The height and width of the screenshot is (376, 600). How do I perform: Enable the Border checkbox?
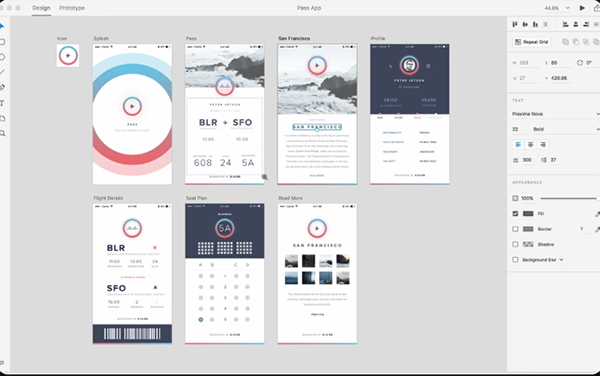click(515, 229)
